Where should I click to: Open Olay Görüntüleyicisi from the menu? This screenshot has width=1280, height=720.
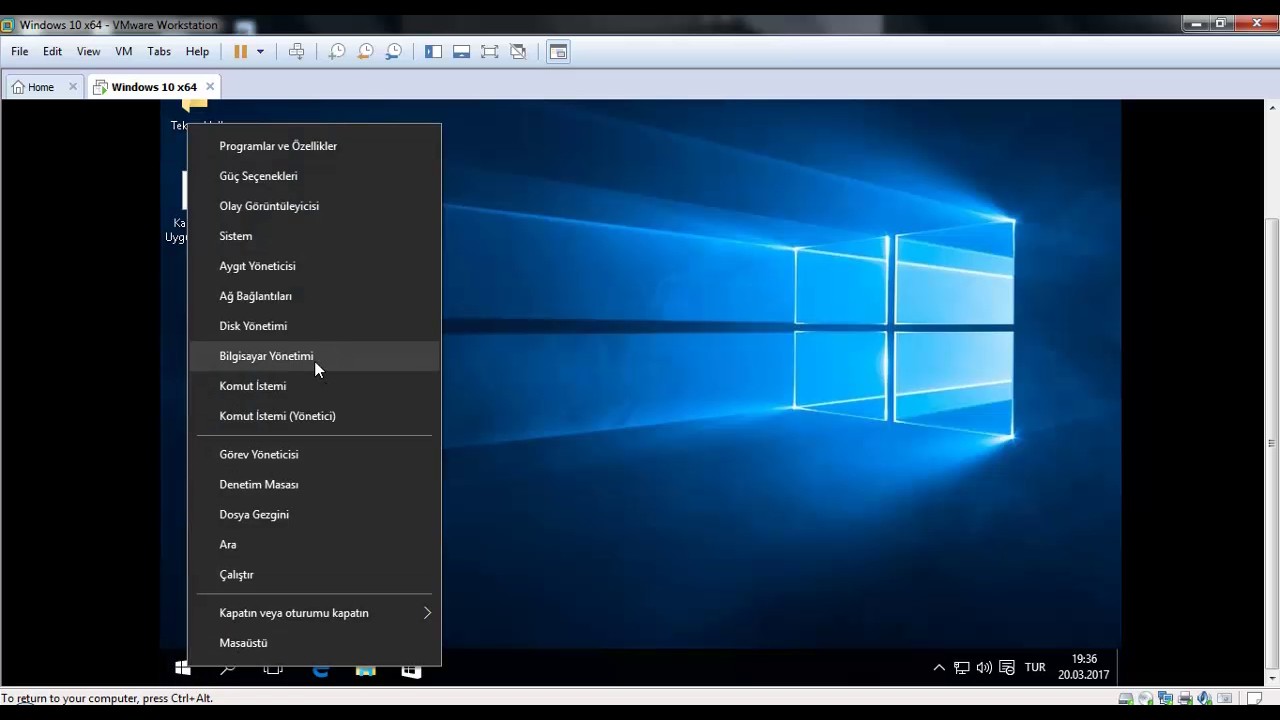(314, 206)
